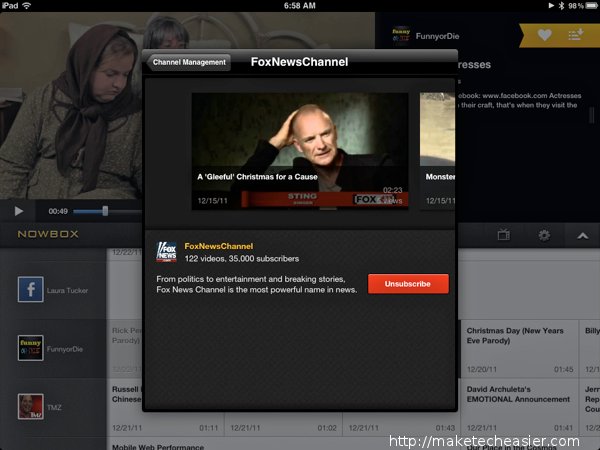The image size is (600, 450).
Task: Select the Facebook Laura Tucker channel
Action: tap(53, 290)
